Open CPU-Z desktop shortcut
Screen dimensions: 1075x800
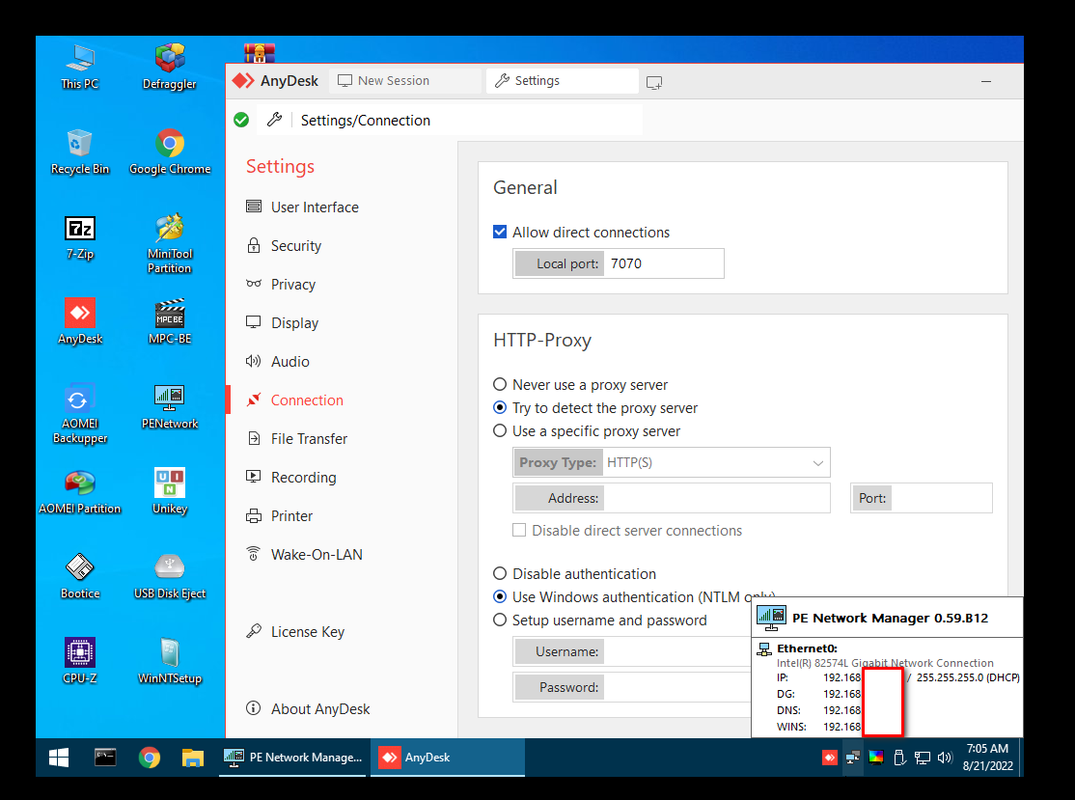(80, 662)
